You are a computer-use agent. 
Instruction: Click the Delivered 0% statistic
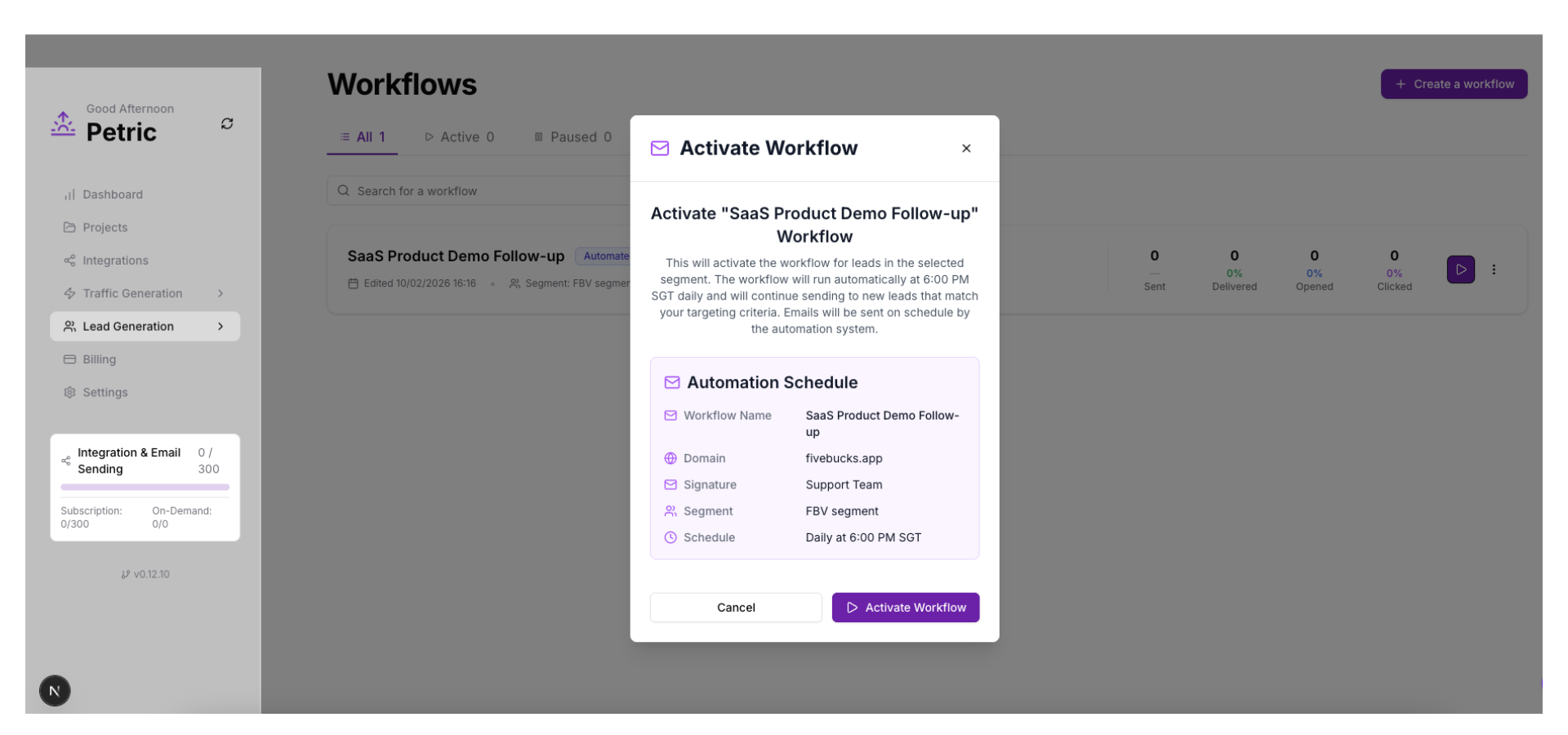[x=1234, y=270]
